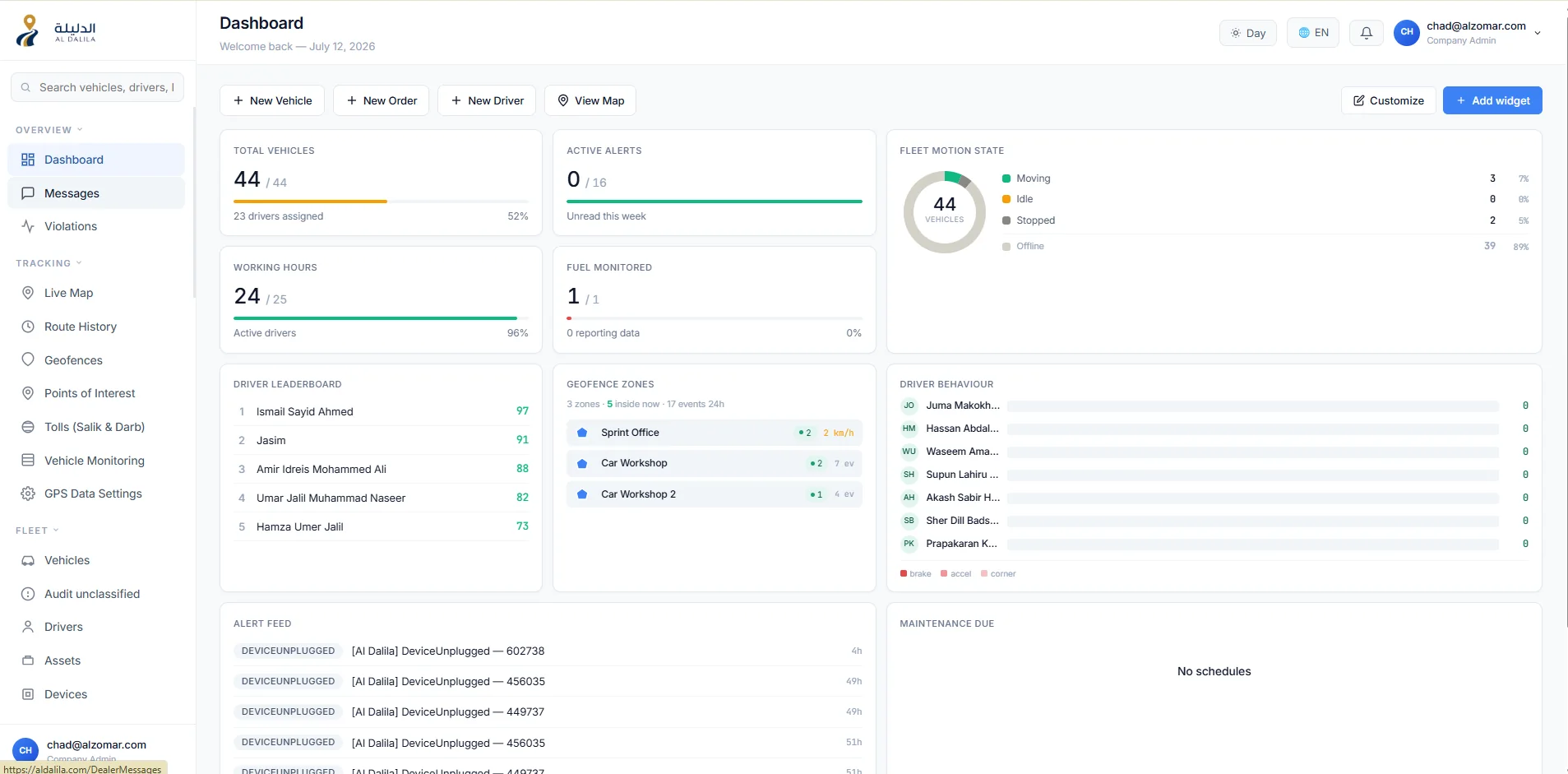Click JO avatar for Juma Makokh

[x=909, y=406]
